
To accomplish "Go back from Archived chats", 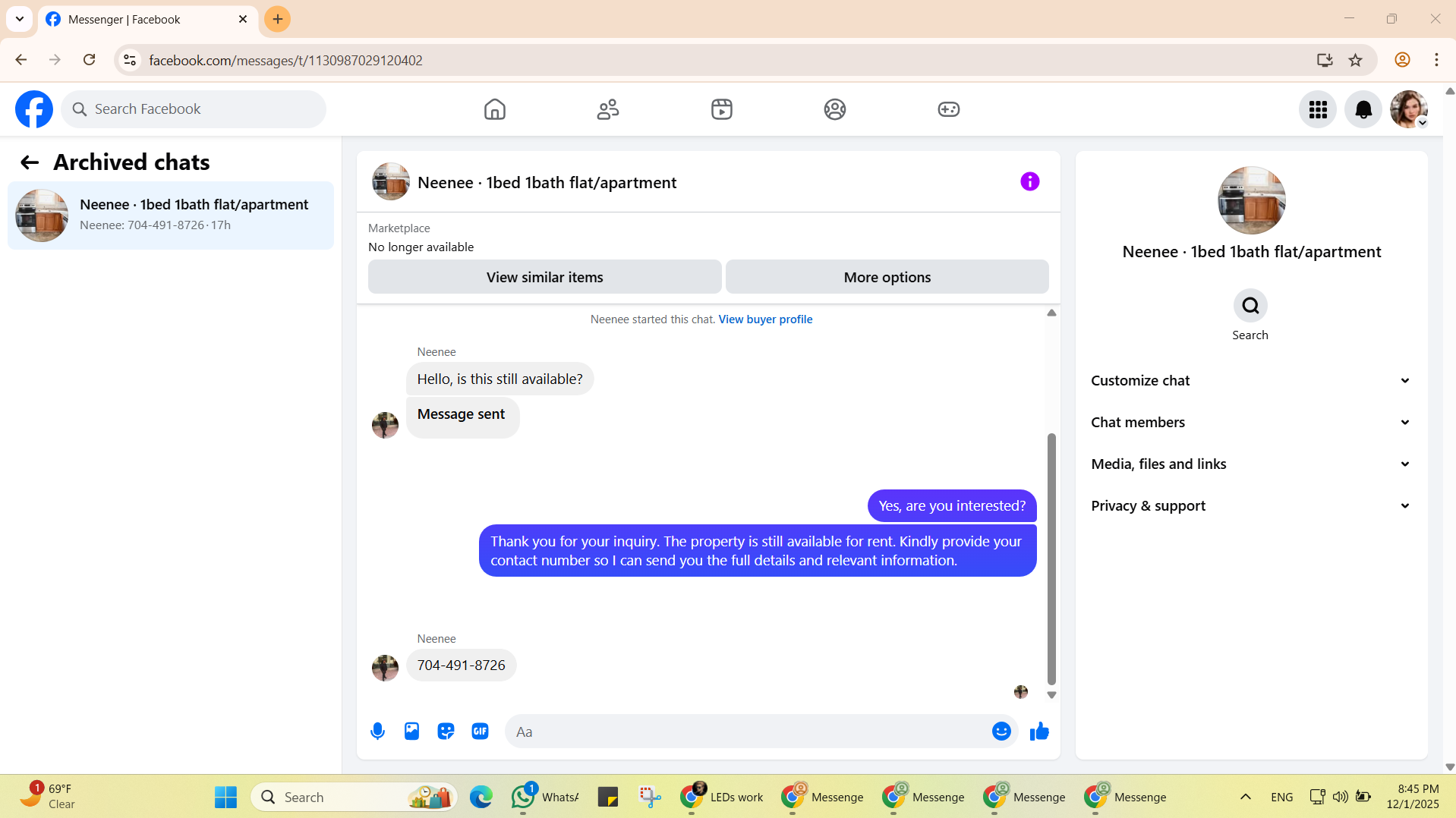I will coord(30,162).
